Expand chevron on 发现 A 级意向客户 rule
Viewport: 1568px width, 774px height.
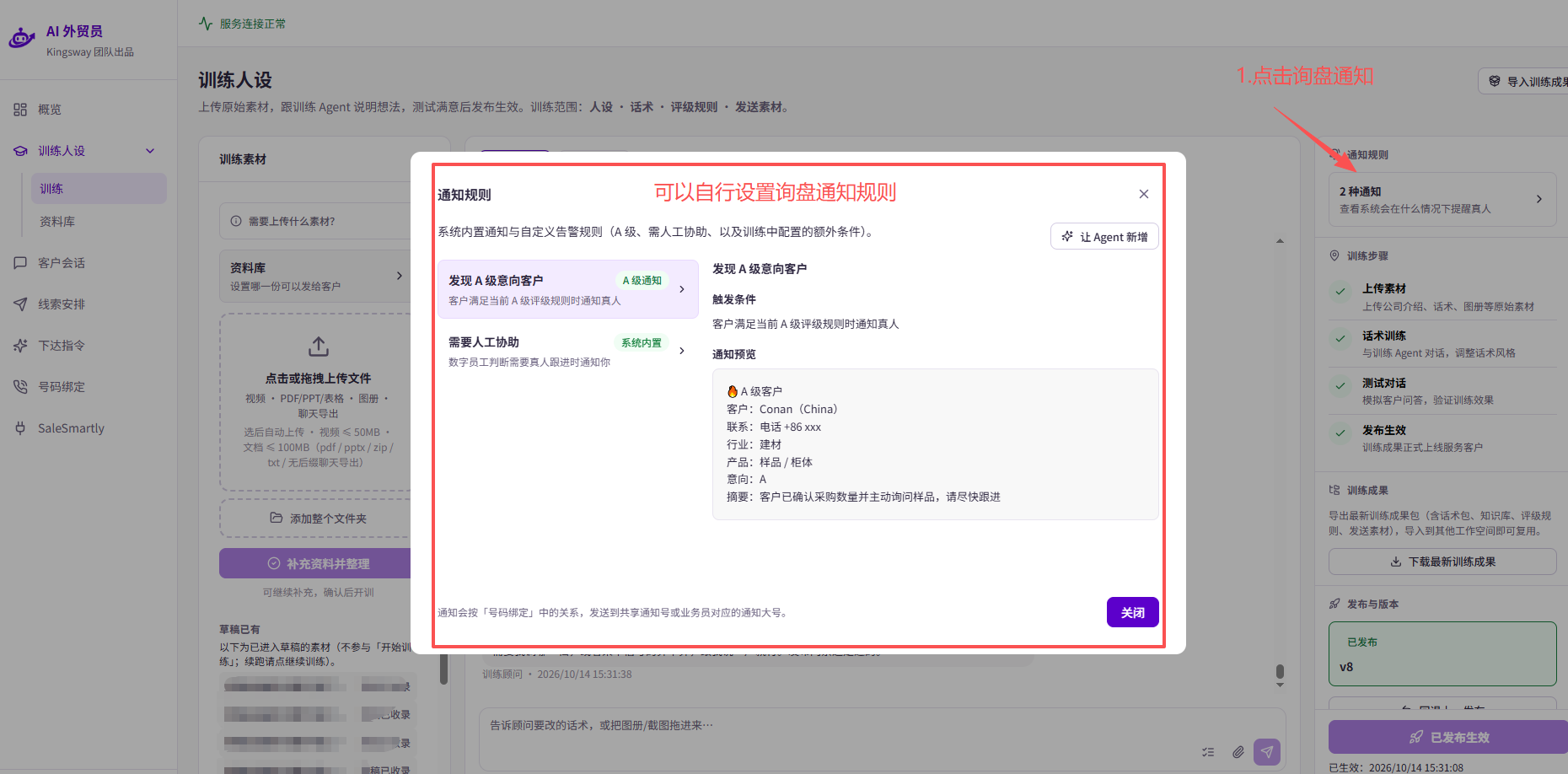pos(682,289)
